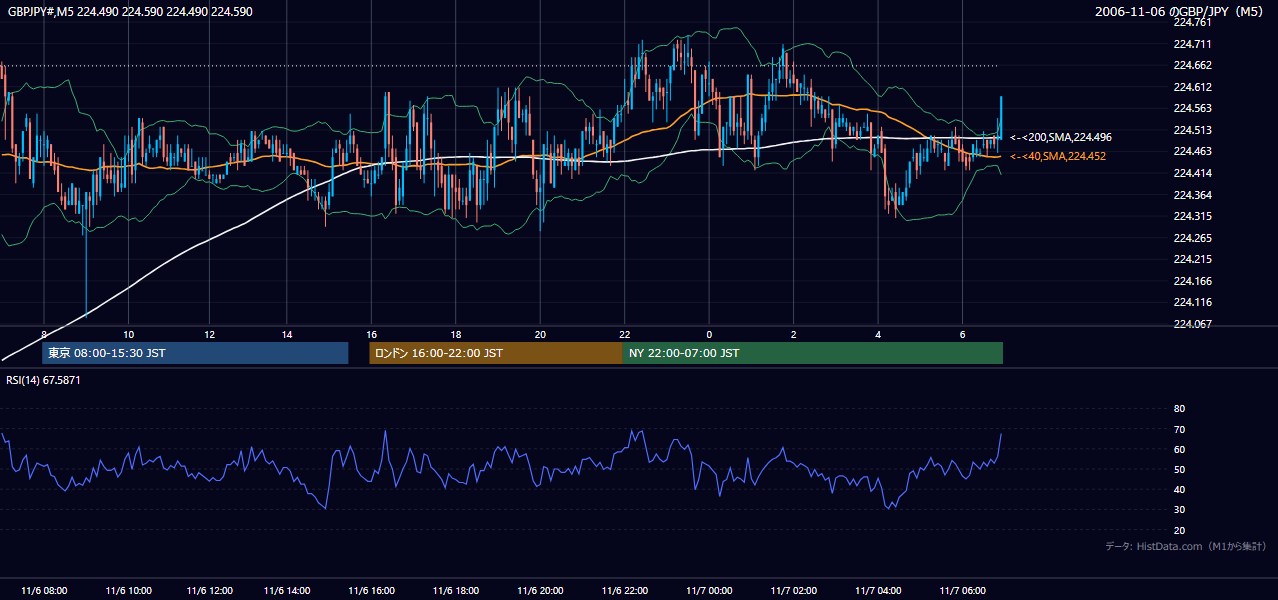Click the price axis value 224.463
This screenshot has height=600, width=1278.
[1192, 152]
